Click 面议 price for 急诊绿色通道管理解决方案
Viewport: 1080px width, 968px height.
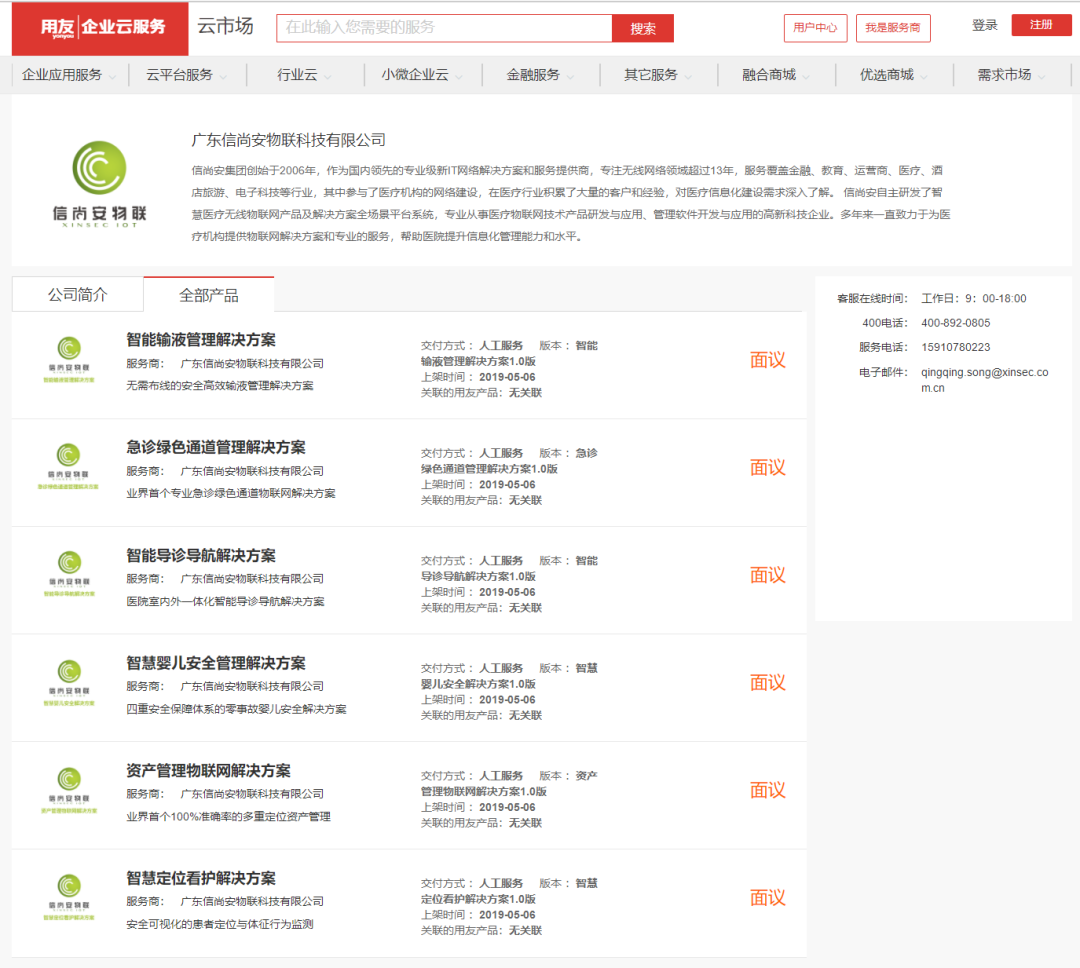coord(767,467)
